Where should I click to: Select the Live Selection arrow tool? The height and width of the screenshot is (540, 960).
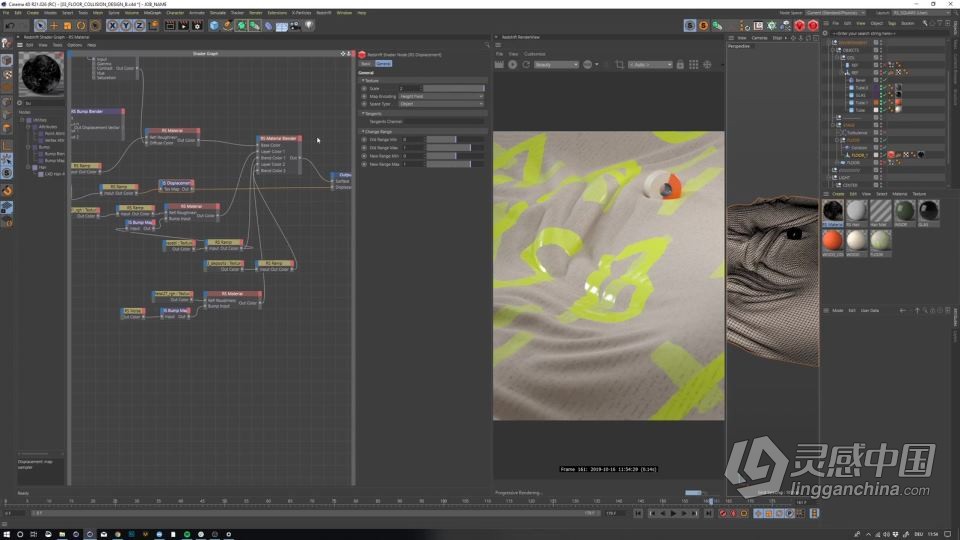click(x=40, y=26)
